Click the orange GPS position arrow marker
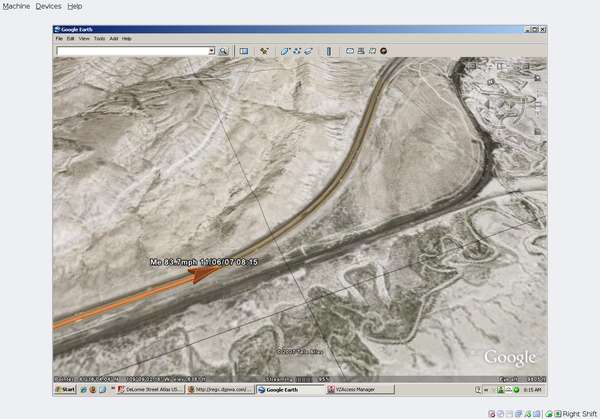 [x=201, y=274]
